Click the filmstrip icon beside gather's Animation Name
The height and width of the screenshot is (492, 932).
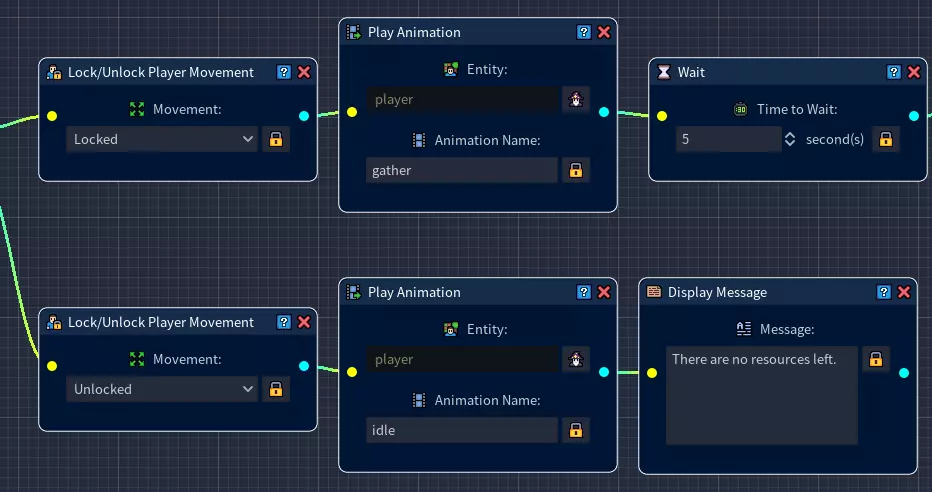[418, 140]
